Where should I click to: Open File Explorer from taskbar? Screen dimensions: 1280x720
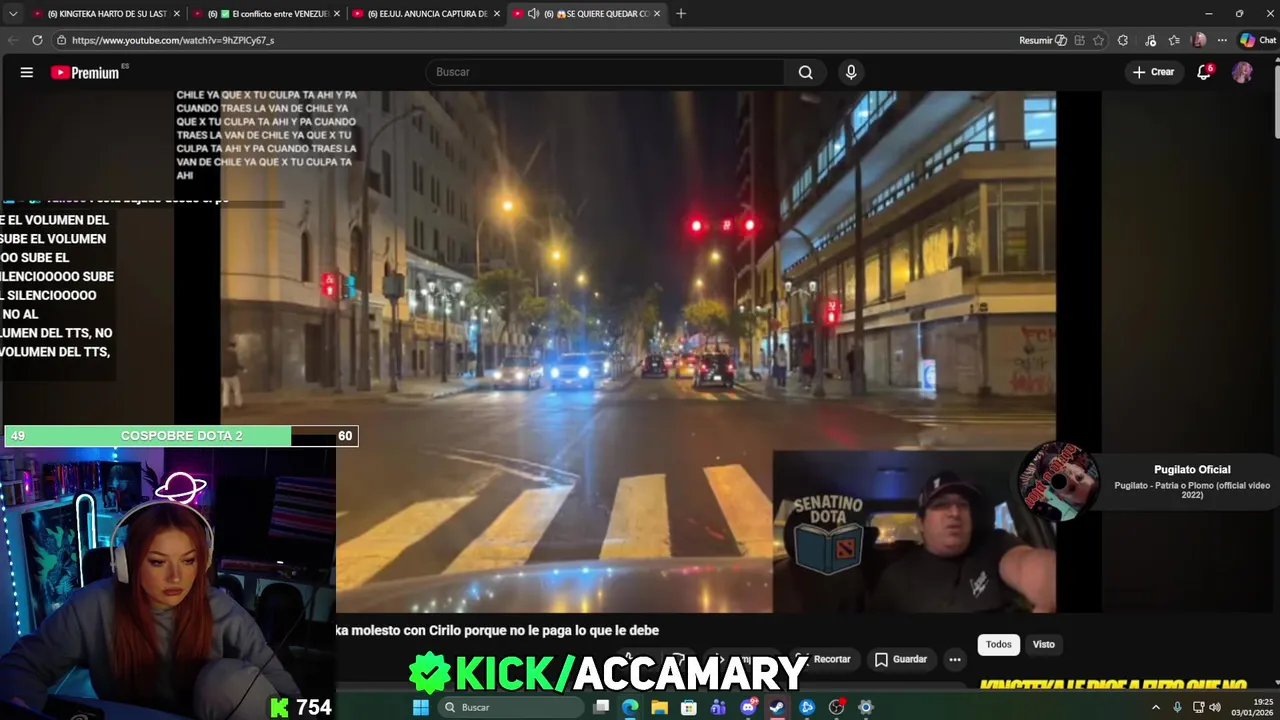point(659,707)
